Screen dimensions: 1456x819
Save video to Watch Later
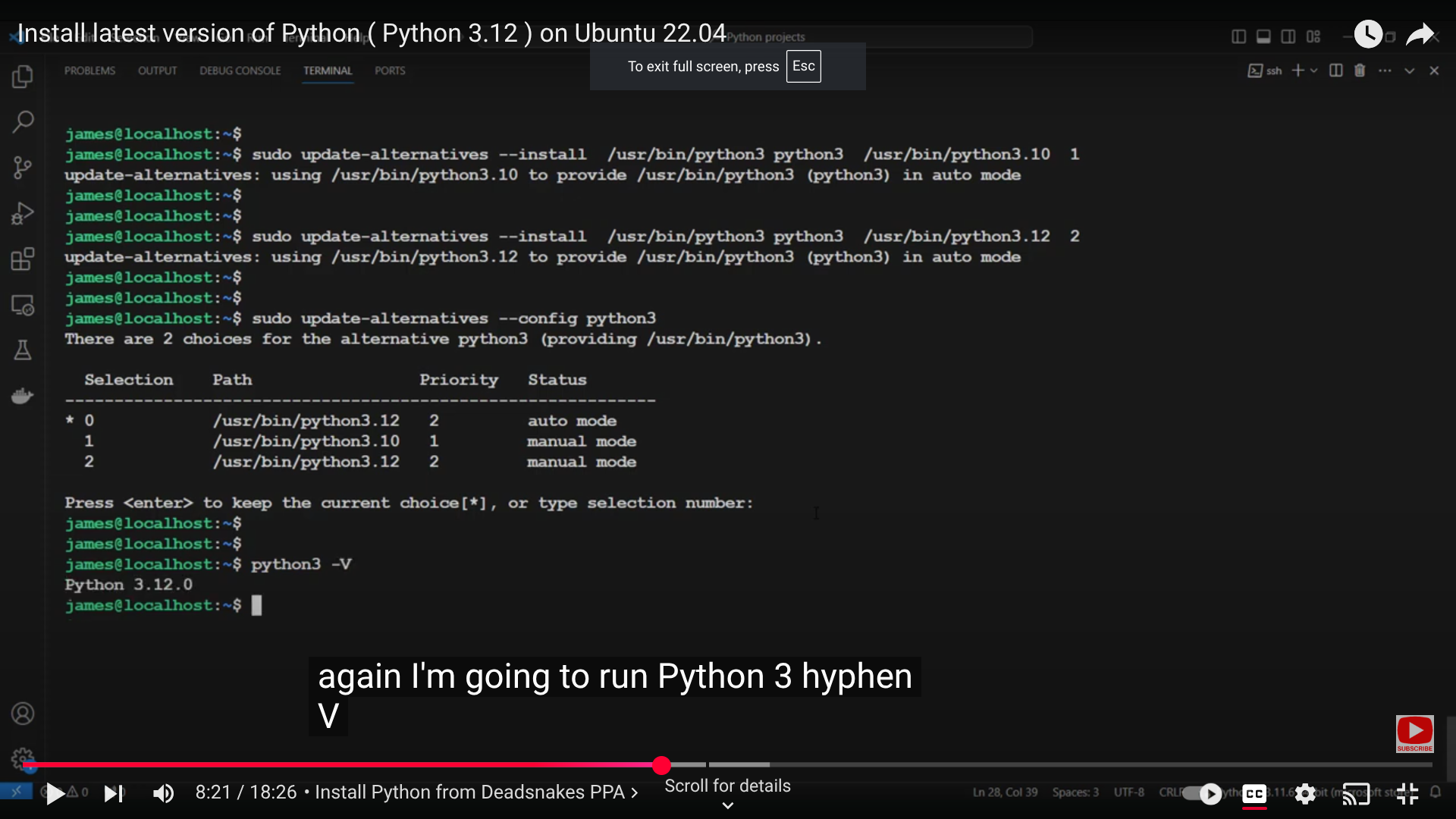1368,34
